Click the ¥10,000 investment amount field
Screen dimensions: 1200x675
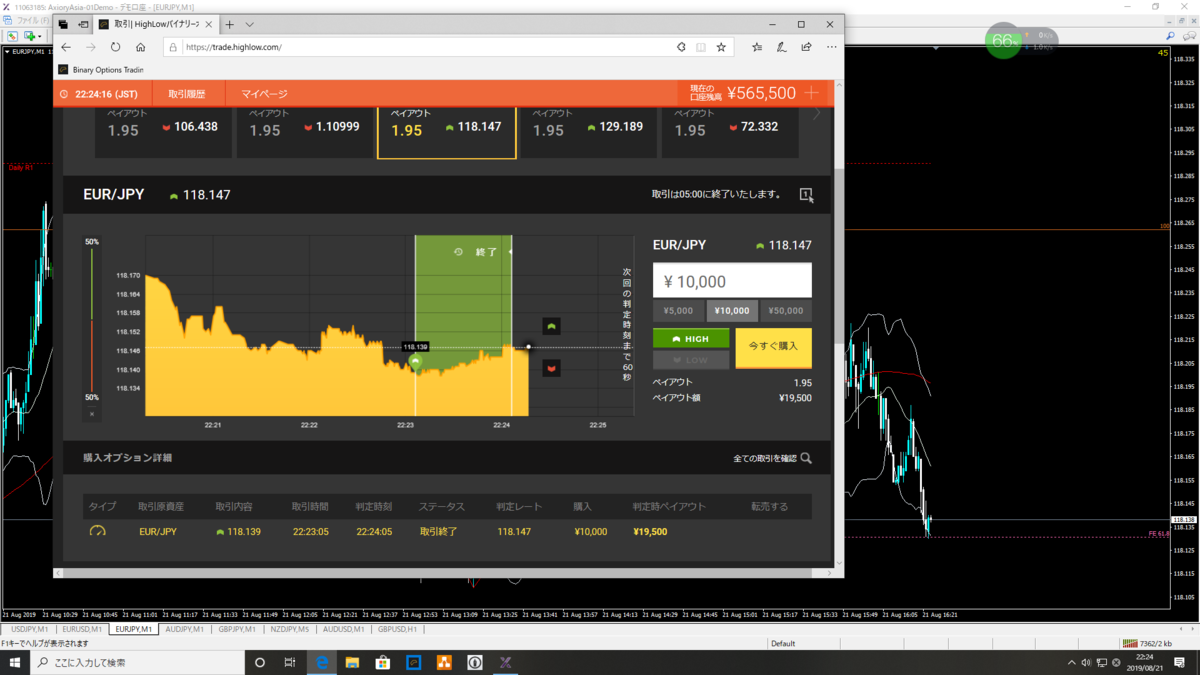coord(732,281)
